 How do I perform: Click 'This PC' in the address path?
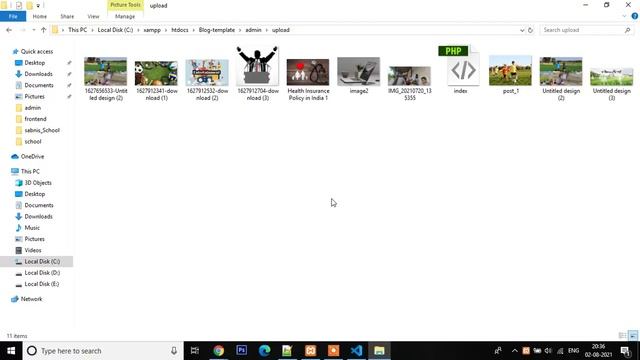click(77, 30)
